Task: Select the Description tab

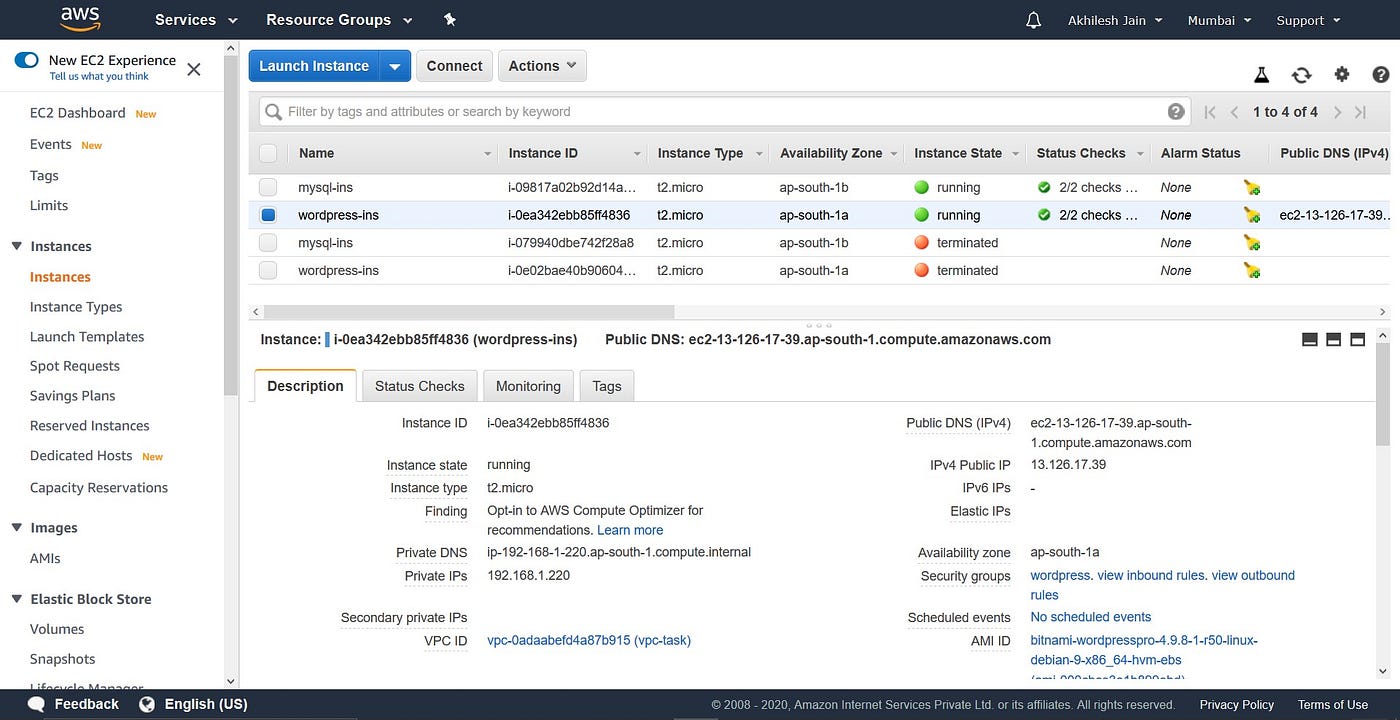Action: click(x=305, y=386)
